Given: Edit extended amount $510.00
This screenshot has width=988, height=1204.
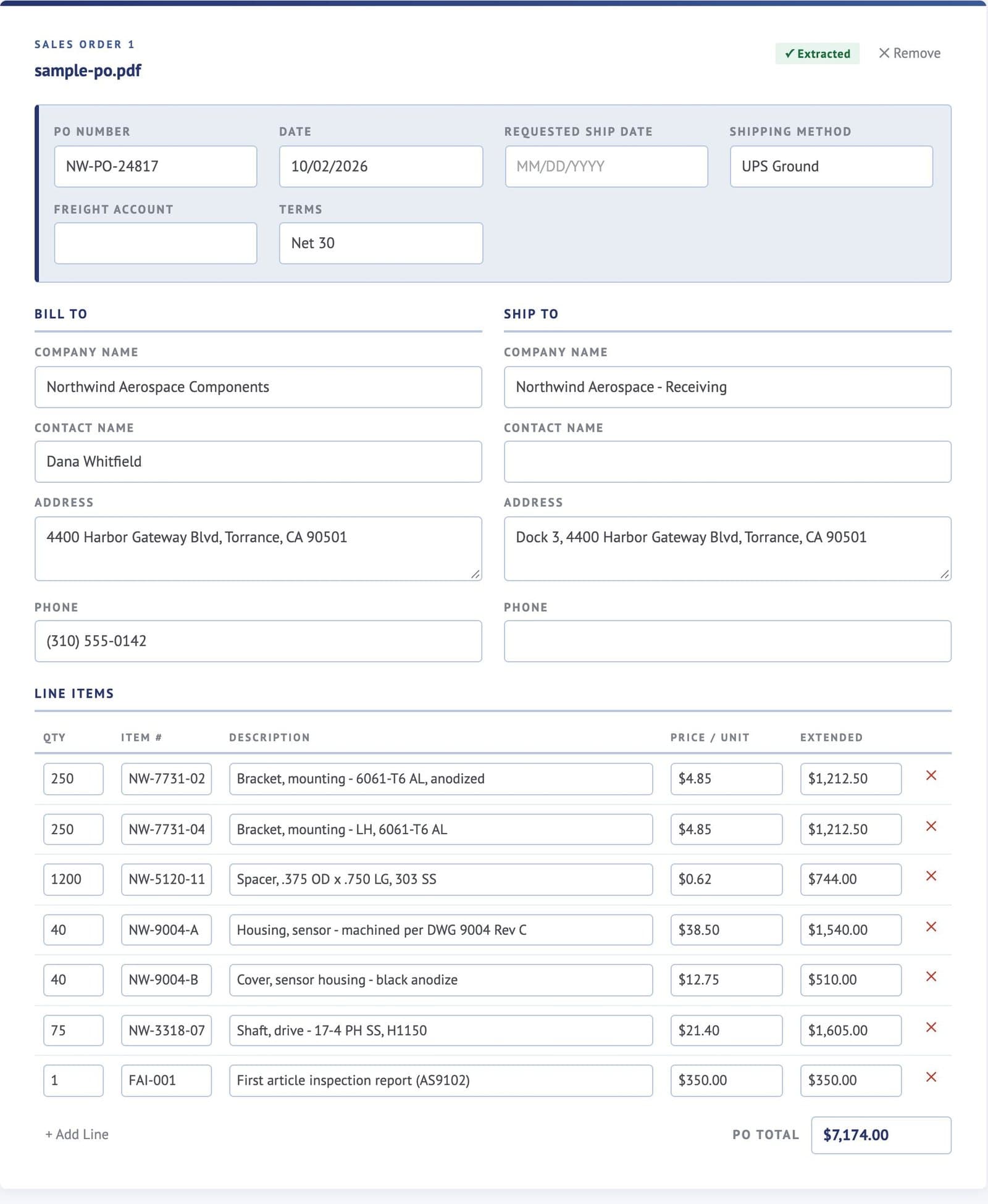Looking at the screenshot, I should (851, 980).
